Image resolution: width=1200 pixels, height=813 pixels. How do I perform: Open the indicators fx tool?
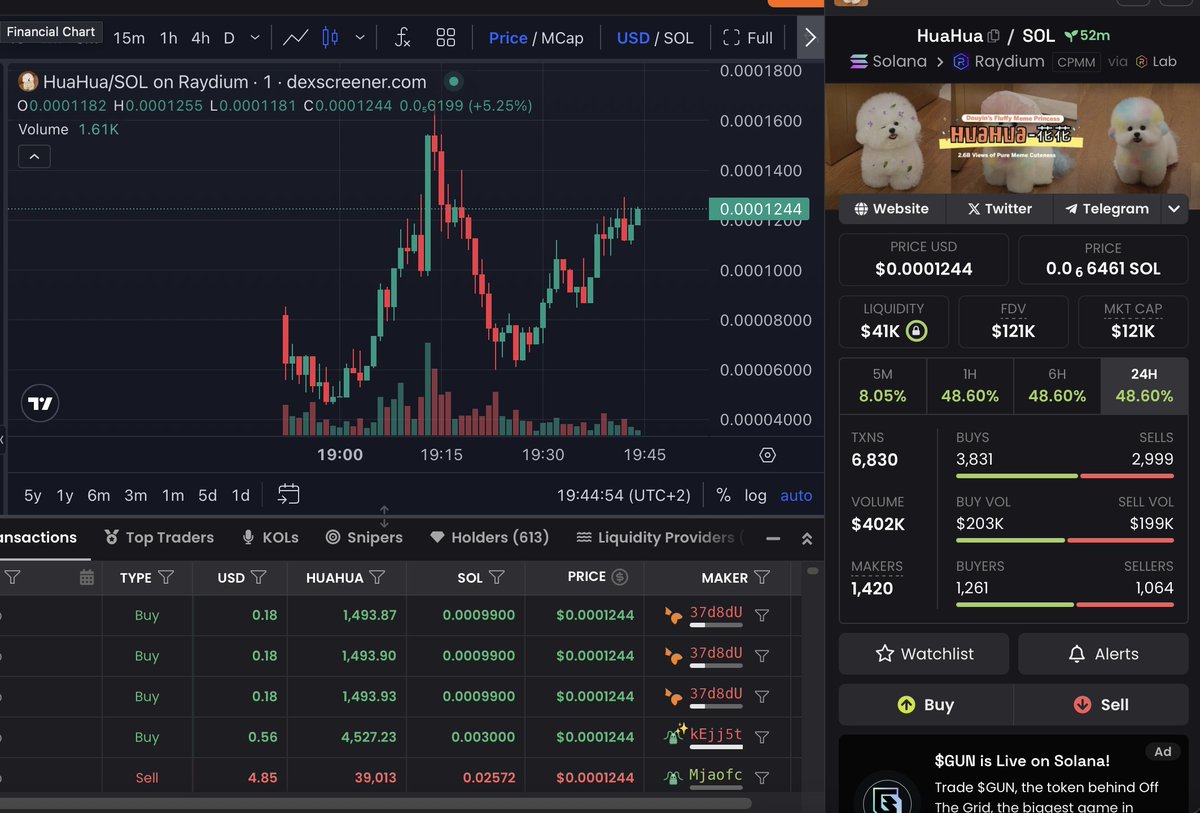(402, 38)
